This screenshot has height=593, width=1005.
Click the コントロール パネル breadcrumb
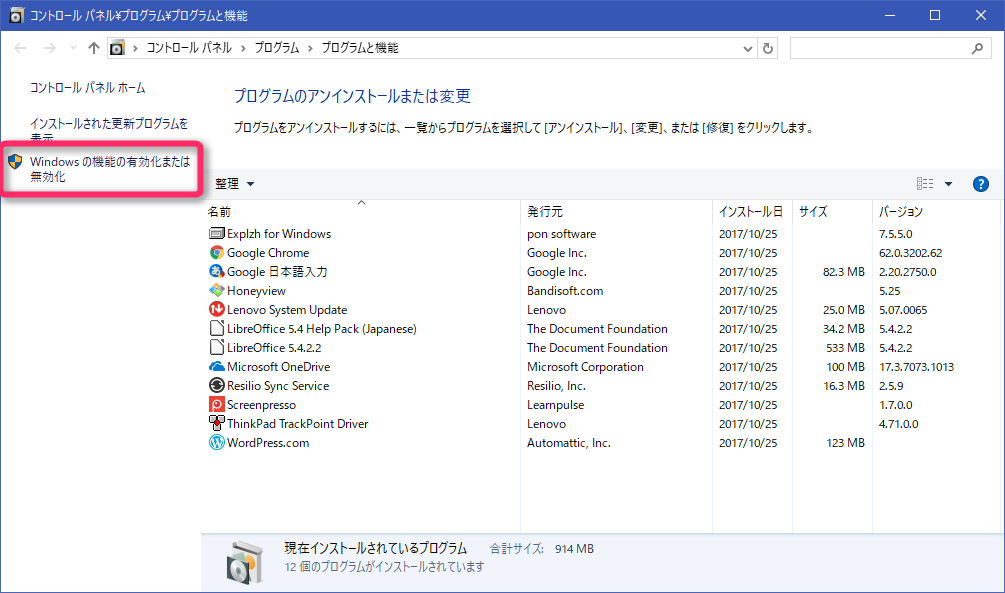point(189,48)
